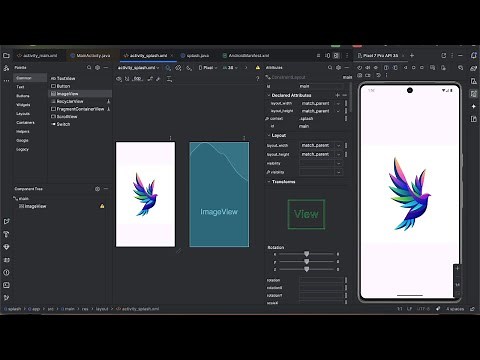Viewport: 480px width, 360px height.
Task: Search in the Palette panel
Action: (89, 68)
